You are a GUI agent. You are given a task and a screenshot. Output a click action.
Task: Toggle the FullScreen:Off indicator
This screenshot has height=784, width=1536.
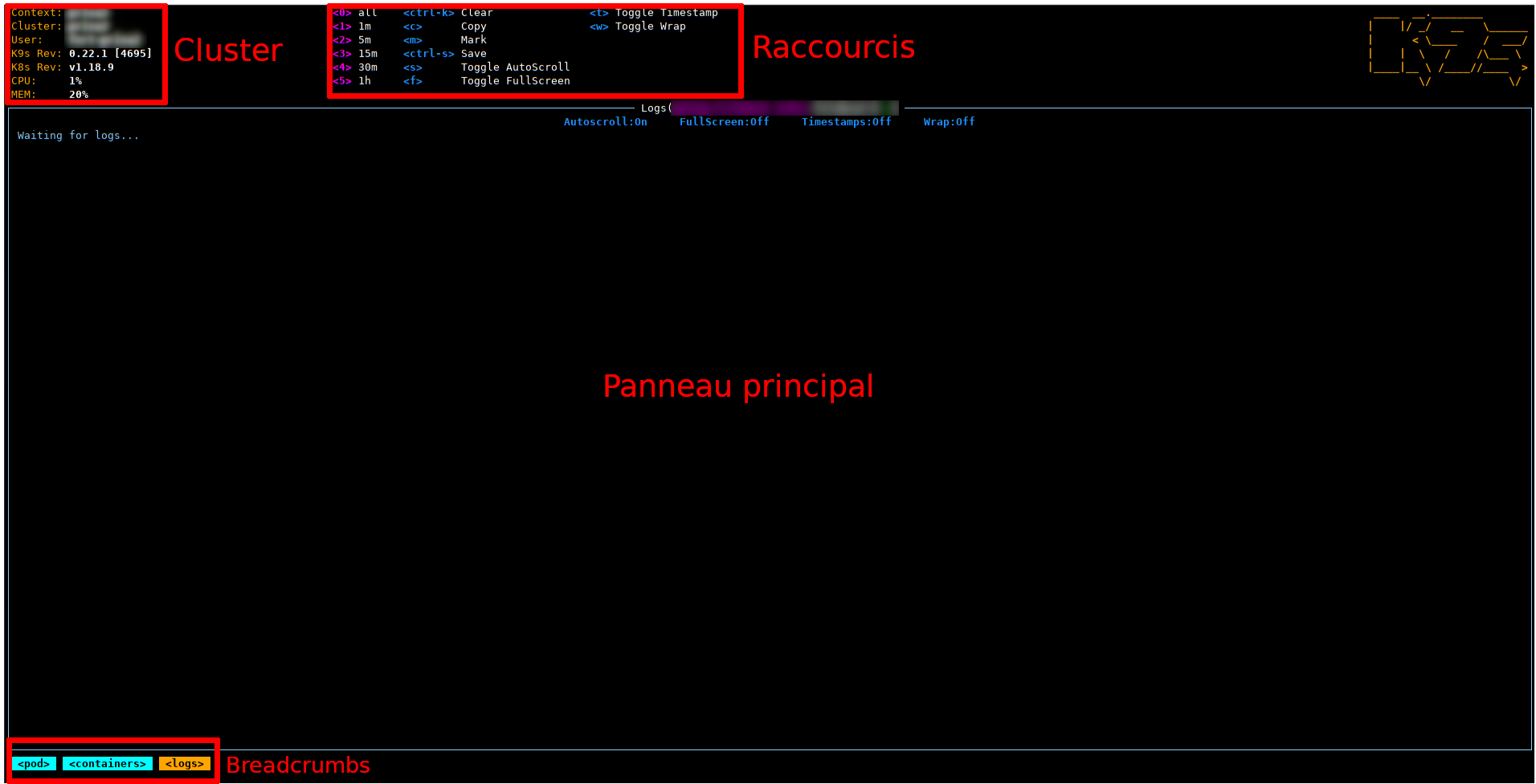coord(724,122)
